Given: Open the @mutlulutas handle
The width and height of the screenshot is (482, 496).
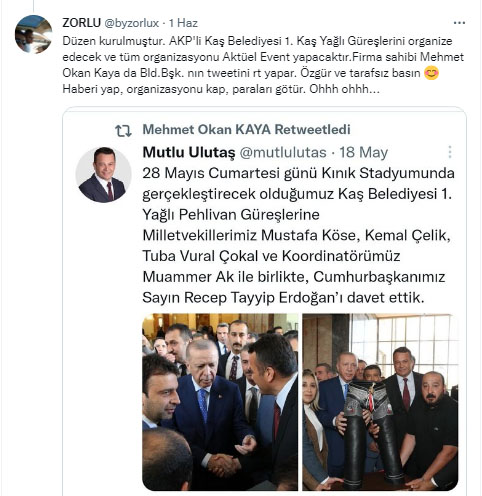Looking at the screenshot, I should 283,152.
